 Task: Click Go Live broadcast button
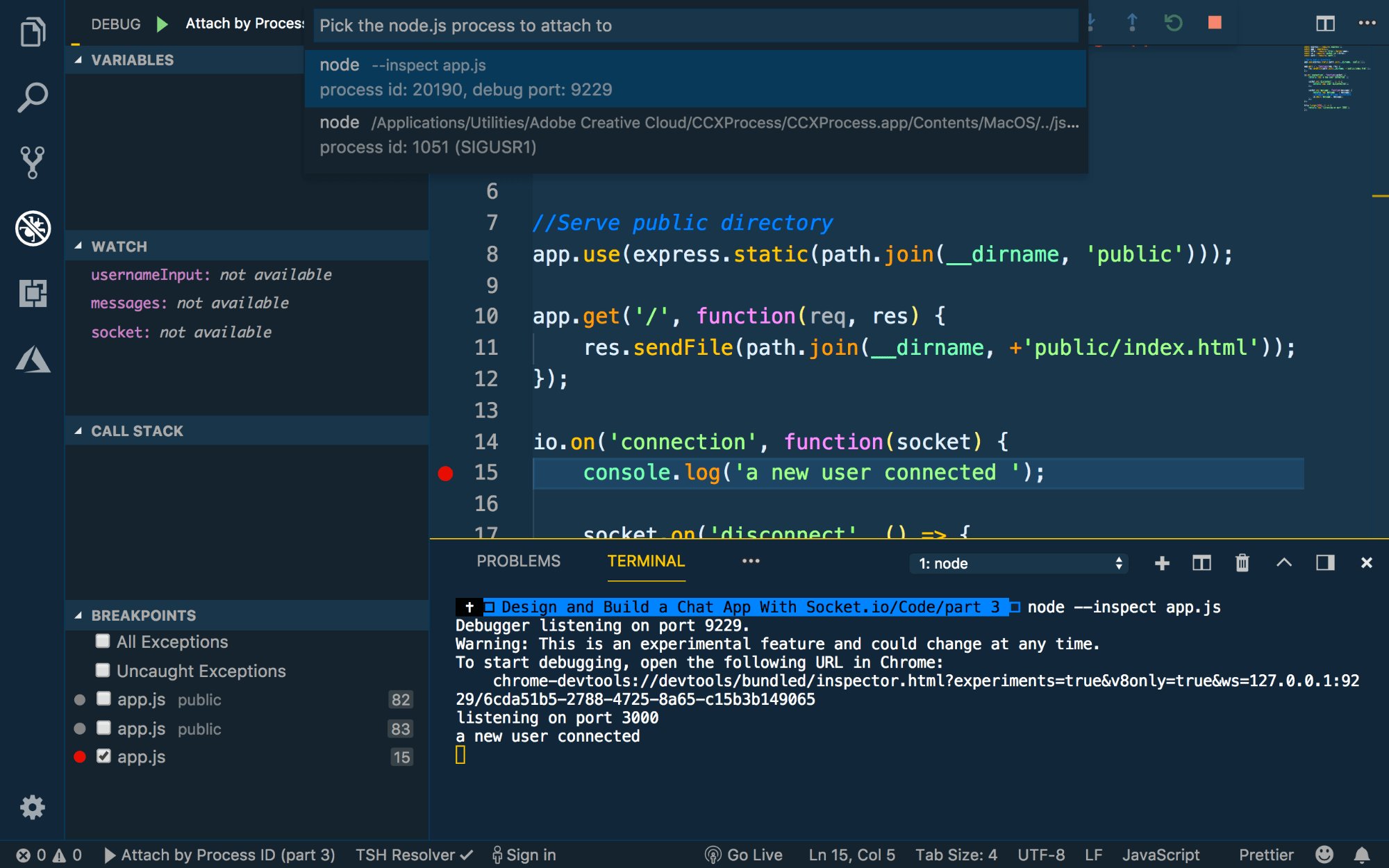point(743,855)
